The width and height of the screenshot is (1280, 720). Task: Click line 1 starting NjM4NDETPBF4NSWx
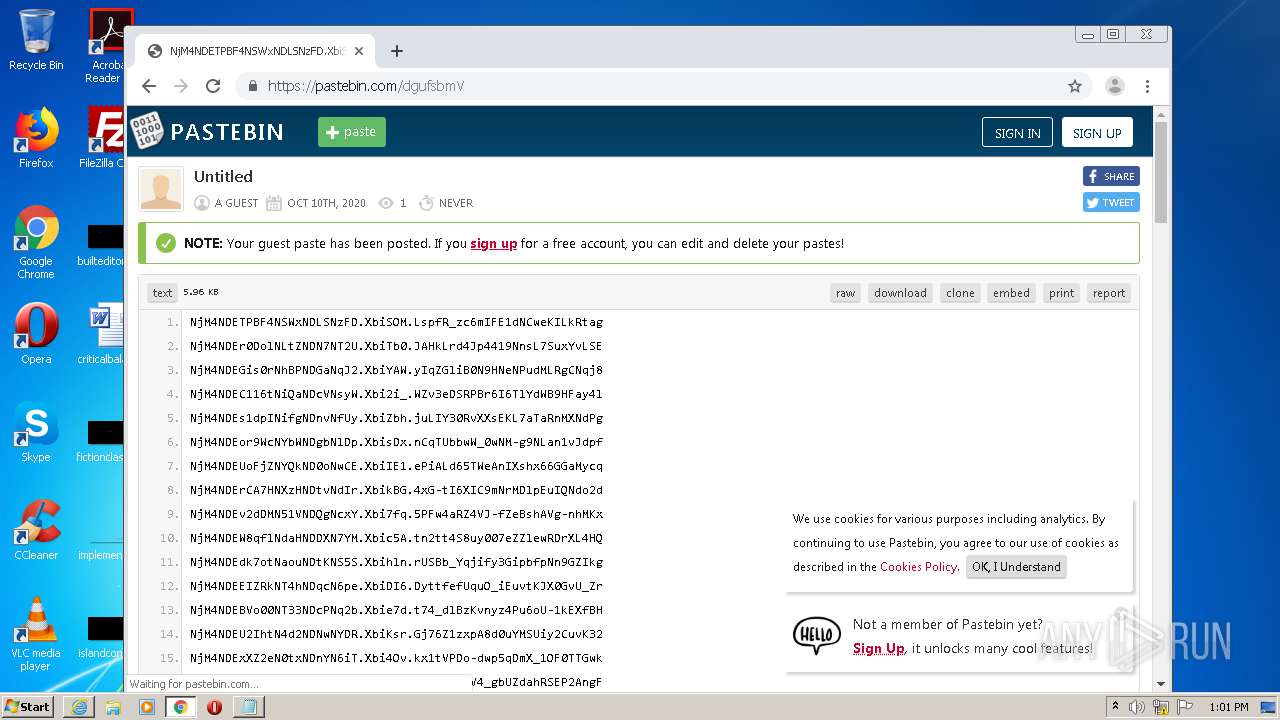tap(396, 322)
